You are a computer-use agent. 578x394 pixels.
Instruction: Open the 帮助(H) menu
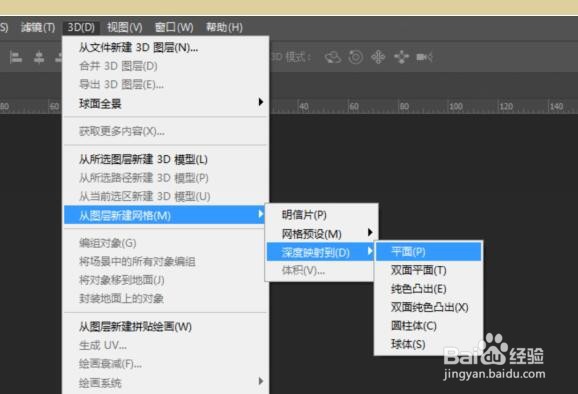point(224,27)
